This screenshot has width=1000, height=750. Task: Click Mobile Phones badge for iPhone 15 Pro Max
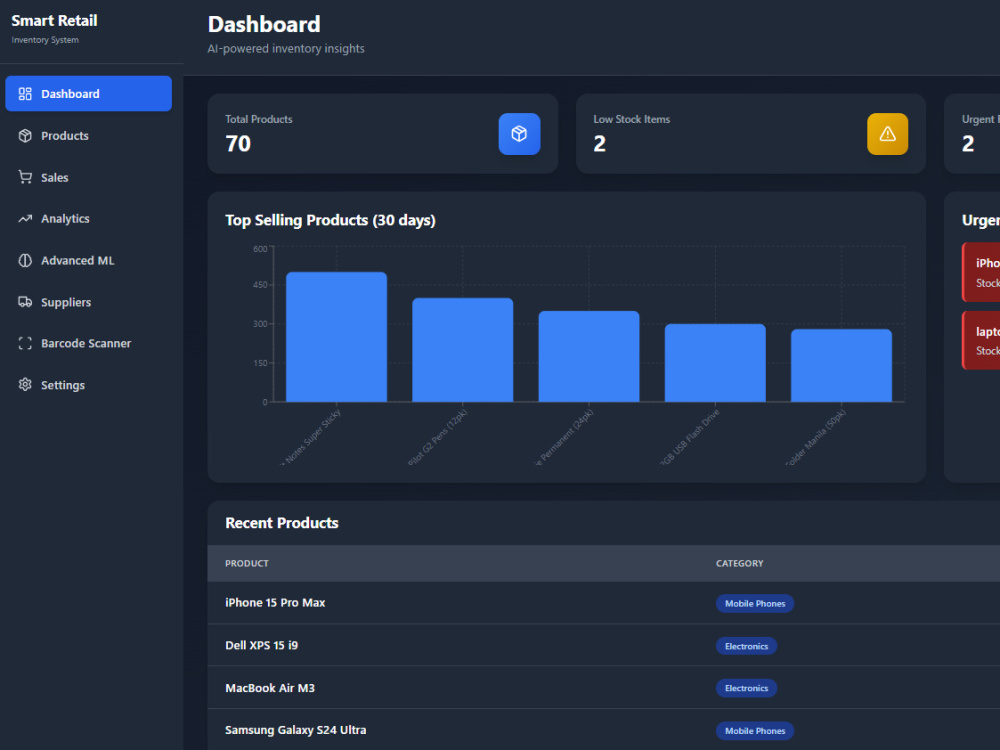754,603
